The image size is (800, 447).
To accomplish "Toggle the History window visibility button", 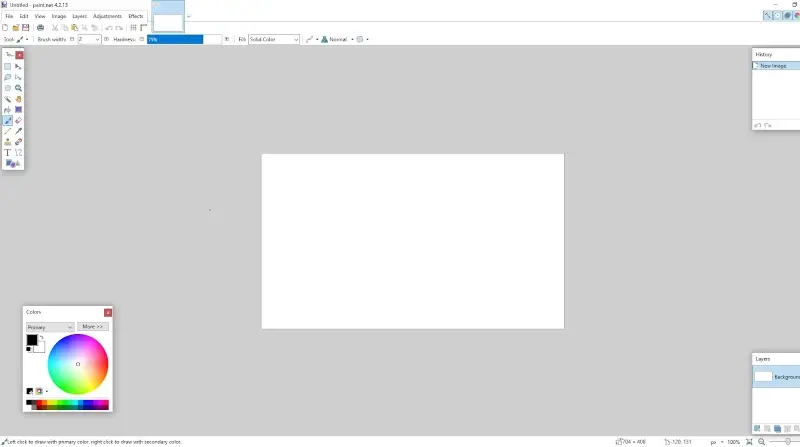I will pyautogui.click(x=777, y=15).
